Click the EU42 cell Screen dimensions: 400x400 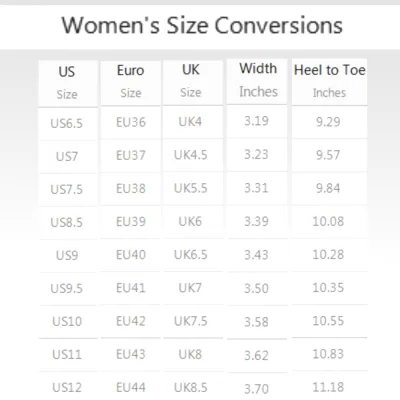tap(131, 321)
